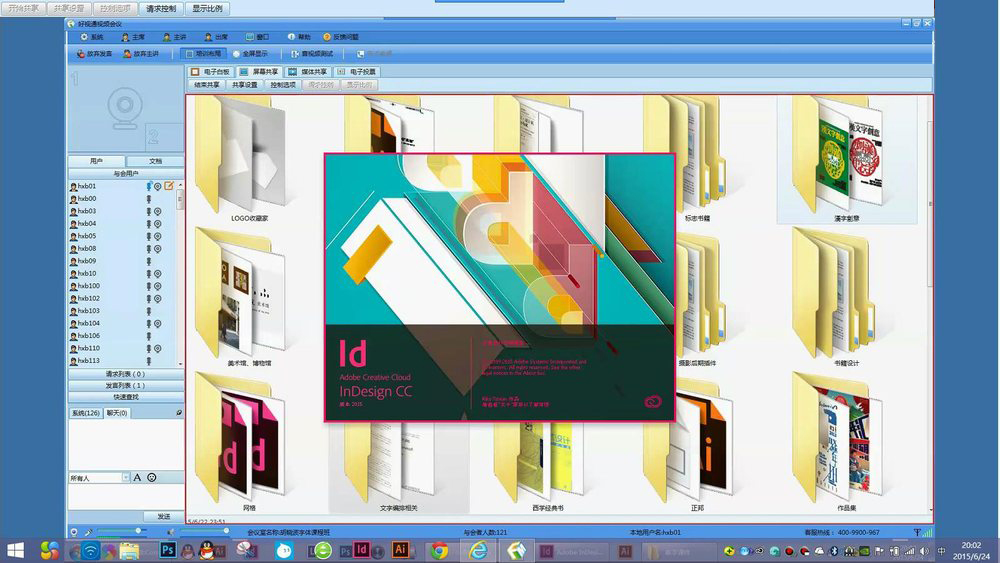Open the 主席 menu
1000x563 pixels.
(x=133, y=37)
